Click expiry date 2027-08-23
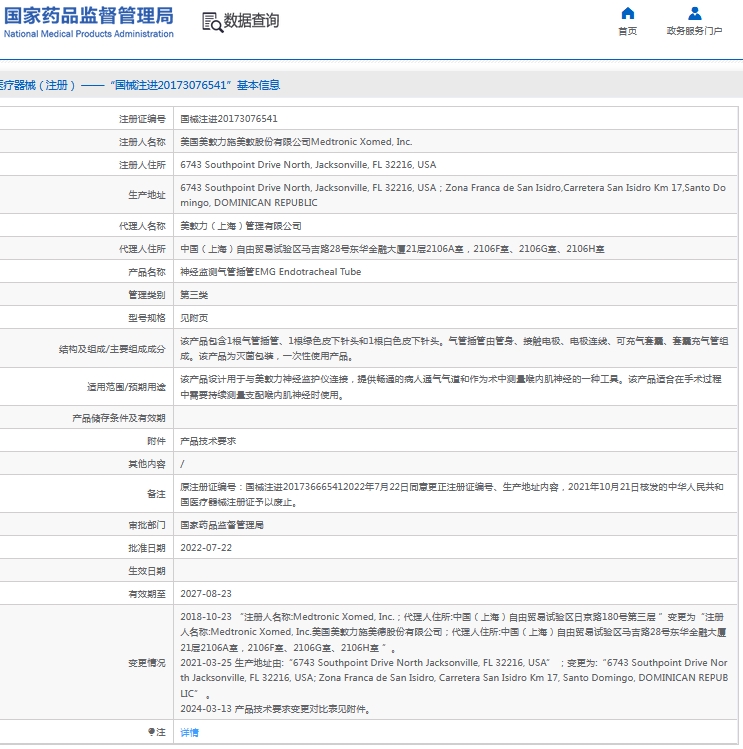 (205, 593)
